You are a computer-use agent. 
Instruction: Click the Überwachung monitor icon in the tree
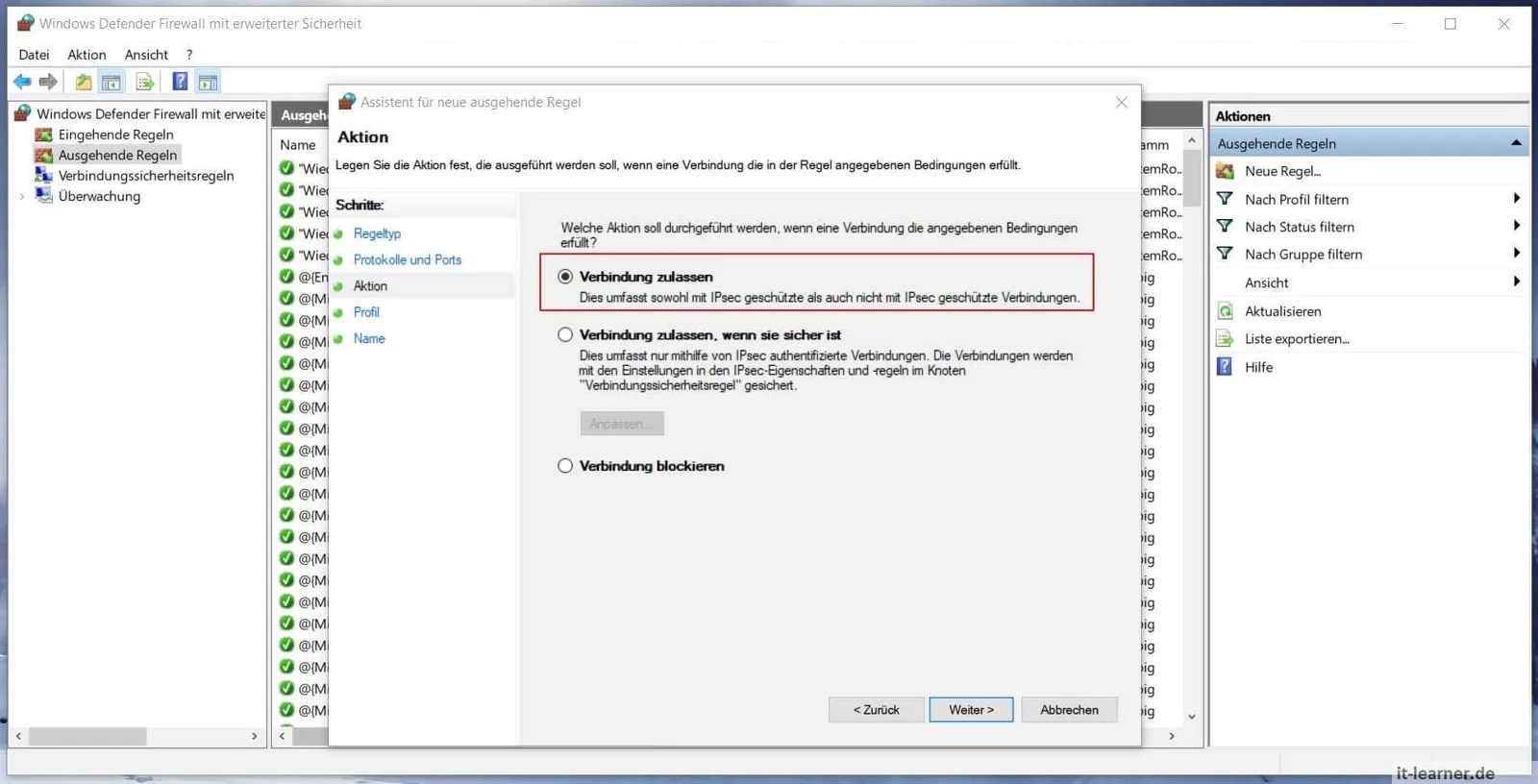[x=44, y=195]
